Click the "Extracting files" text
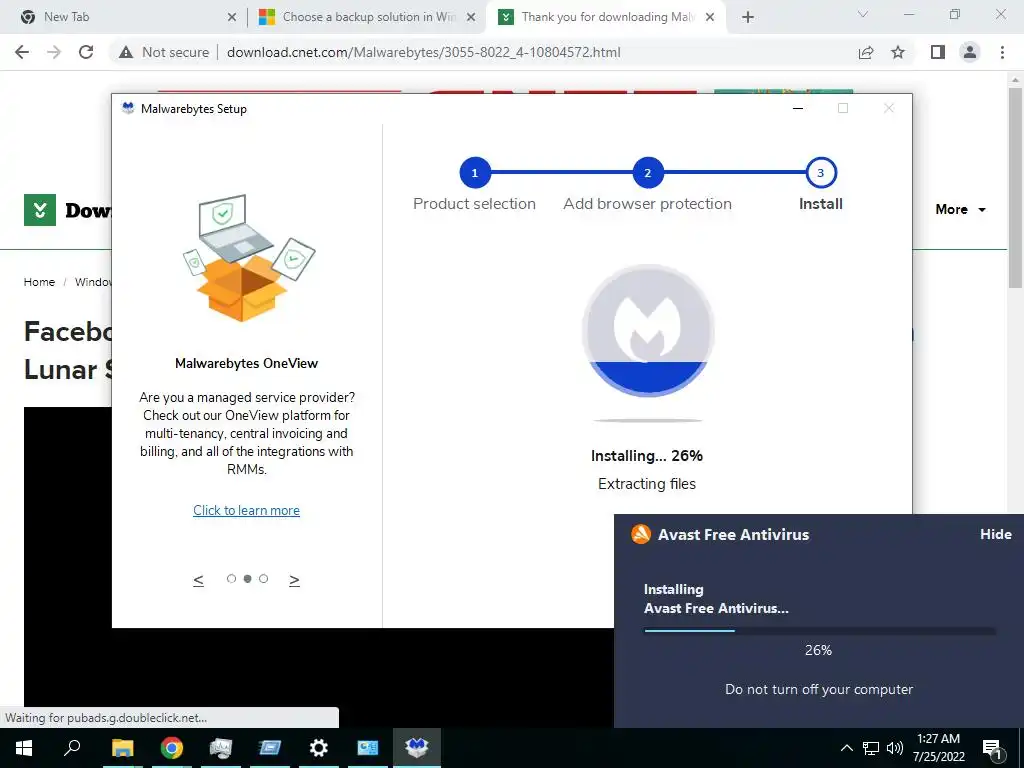The height and width of the screenshot is (768, 1024). click(647, 484)
